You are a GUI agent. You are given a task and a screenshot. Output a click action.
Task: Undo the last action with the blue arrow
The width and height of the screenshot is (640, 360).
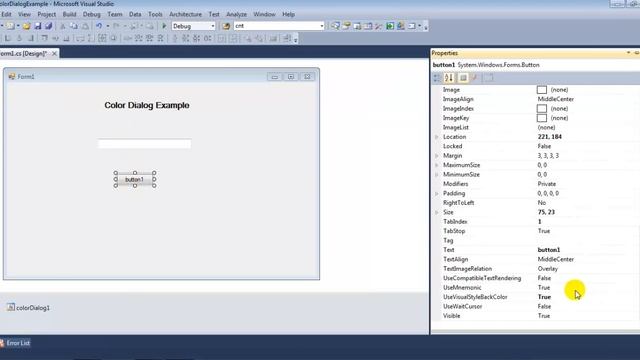(99, 26)
